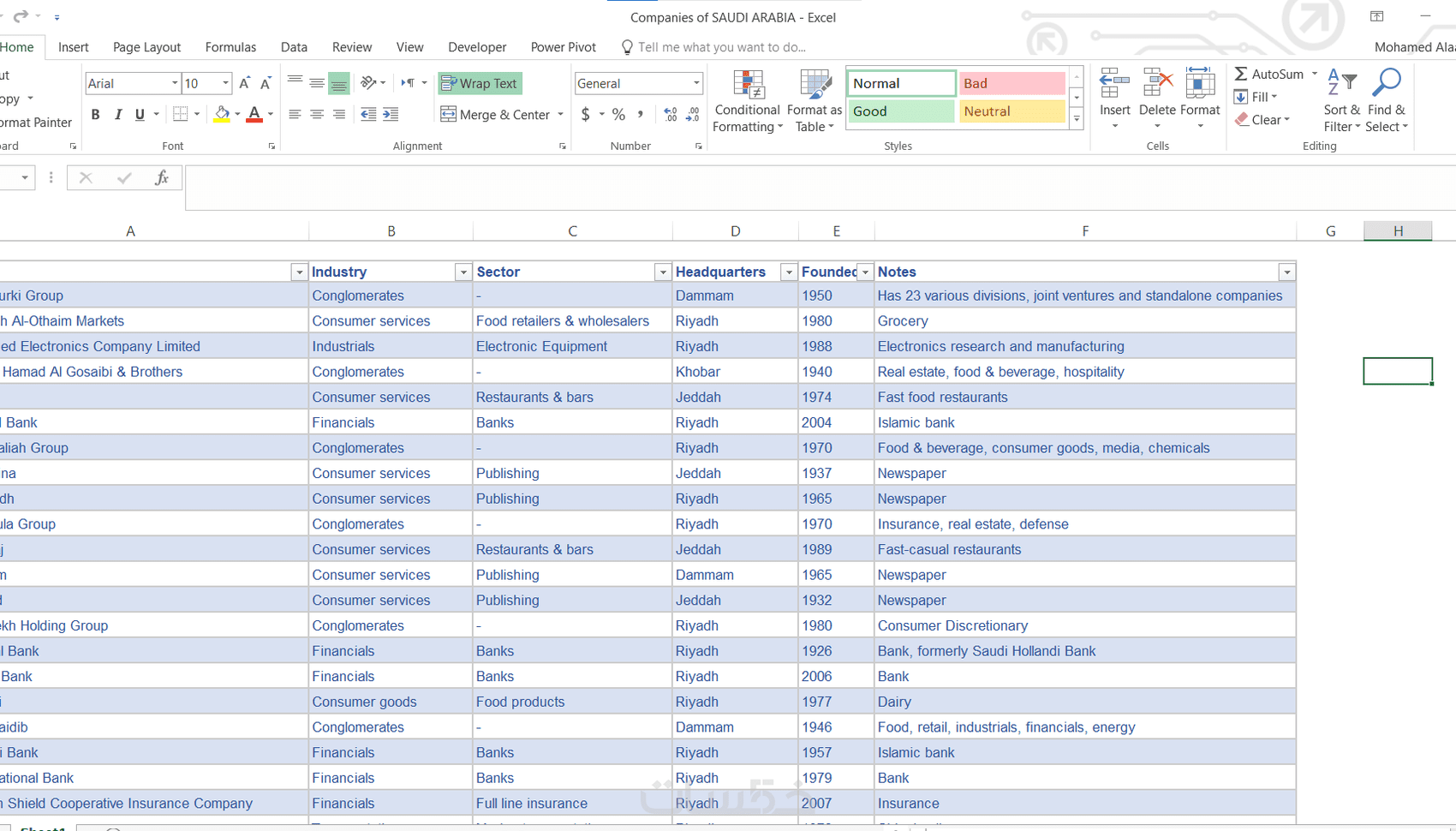Click the Increase Decimal icon
The height and width of the screenshot is (831, 1456).
tap(671, 114)
